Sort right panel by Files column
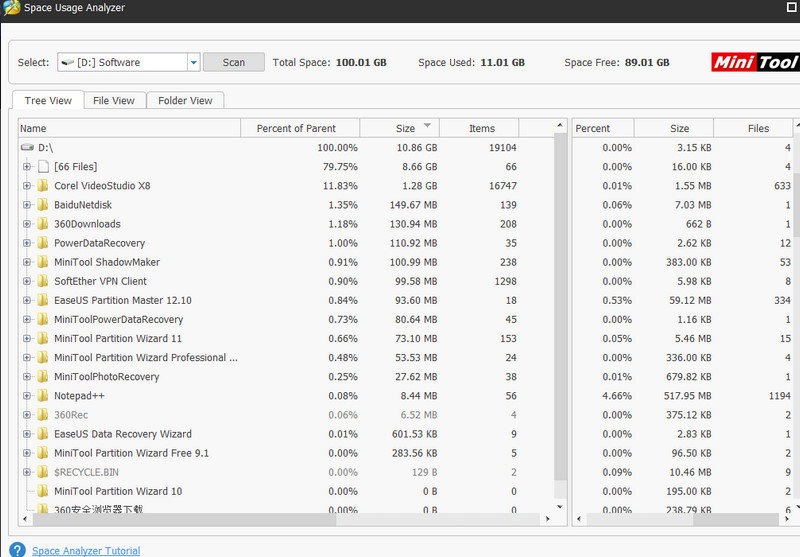The image size is (800, 557). point(753,129)
